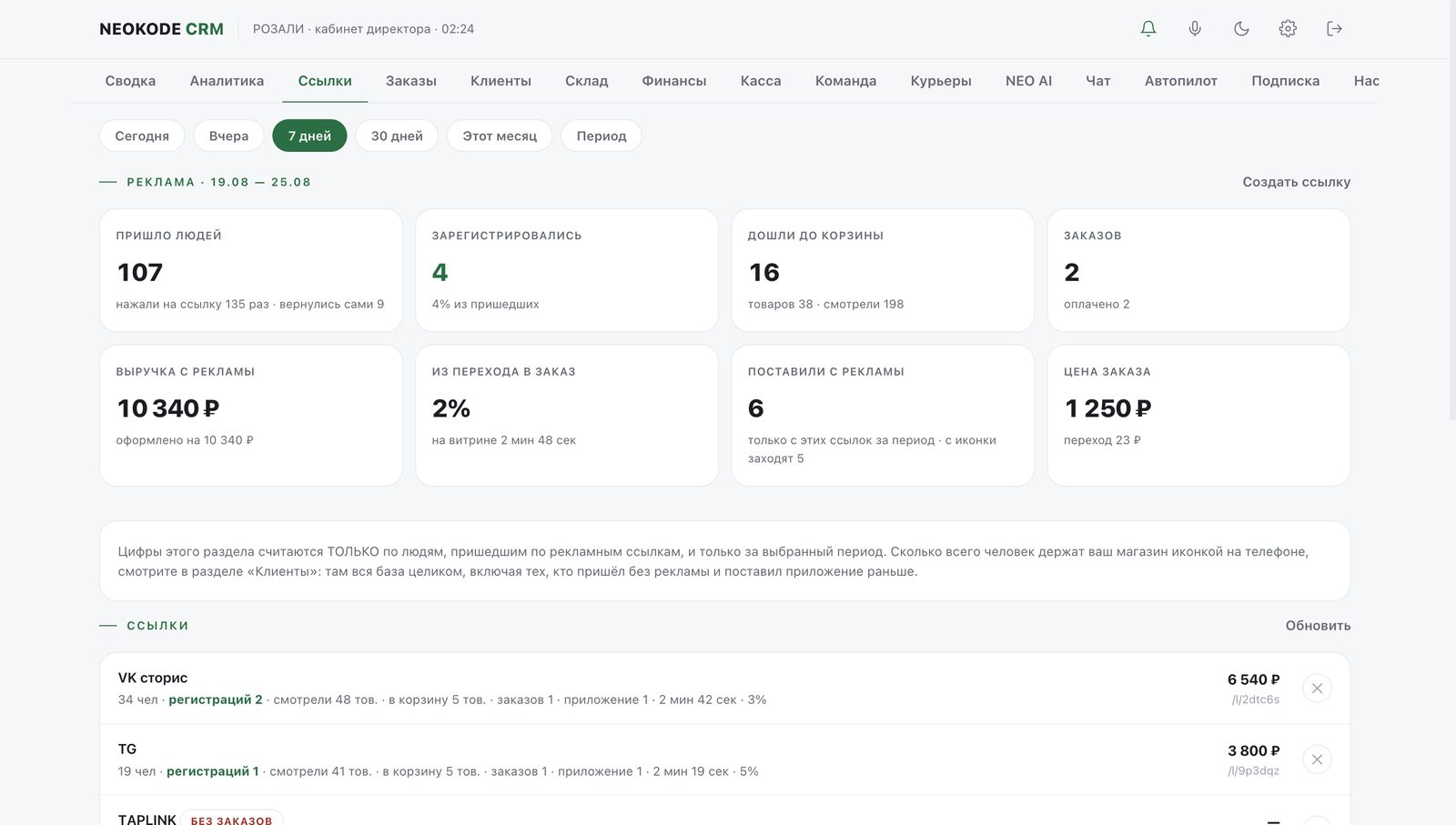1456x825 pixels.
Task: Go to the Подписка tab
Action: 1285,81
